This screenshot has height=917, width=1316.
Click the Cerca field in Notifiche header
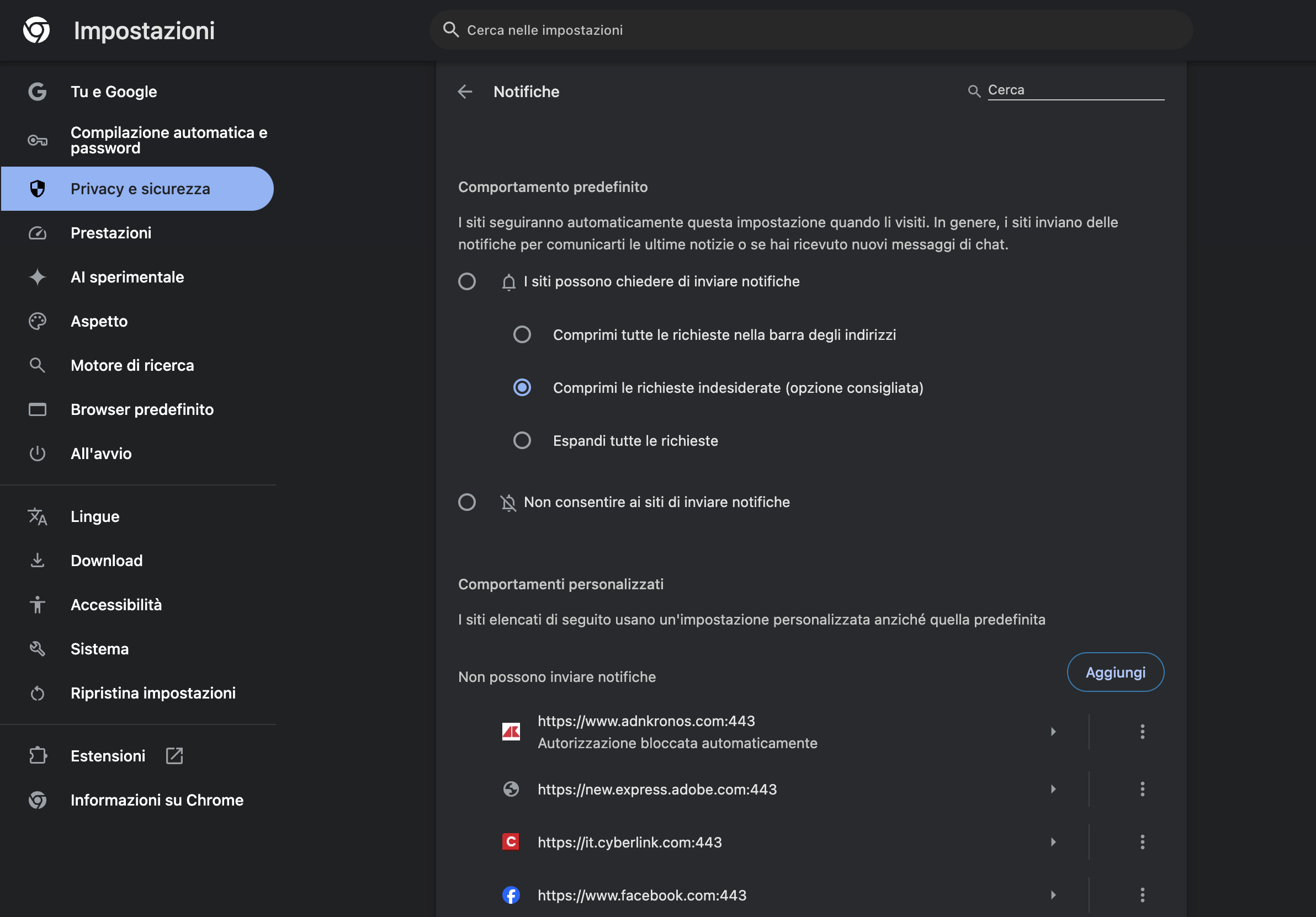pyautogui.click(x=1075, y=90)
